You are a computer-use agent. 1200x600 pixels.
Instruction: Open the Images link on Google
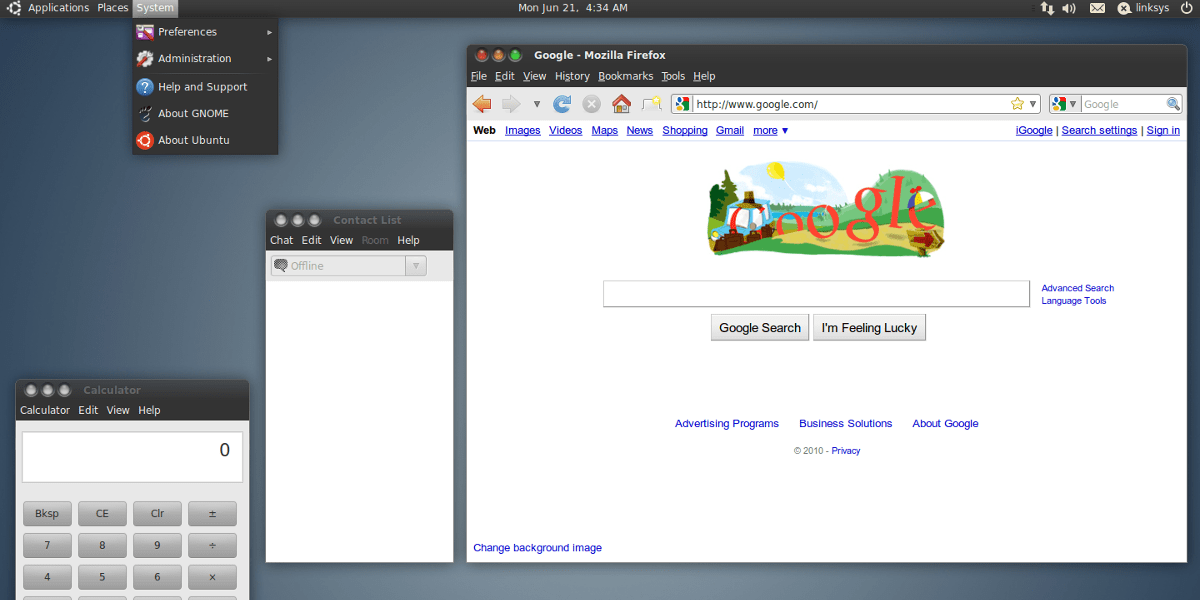pos(523,131)
